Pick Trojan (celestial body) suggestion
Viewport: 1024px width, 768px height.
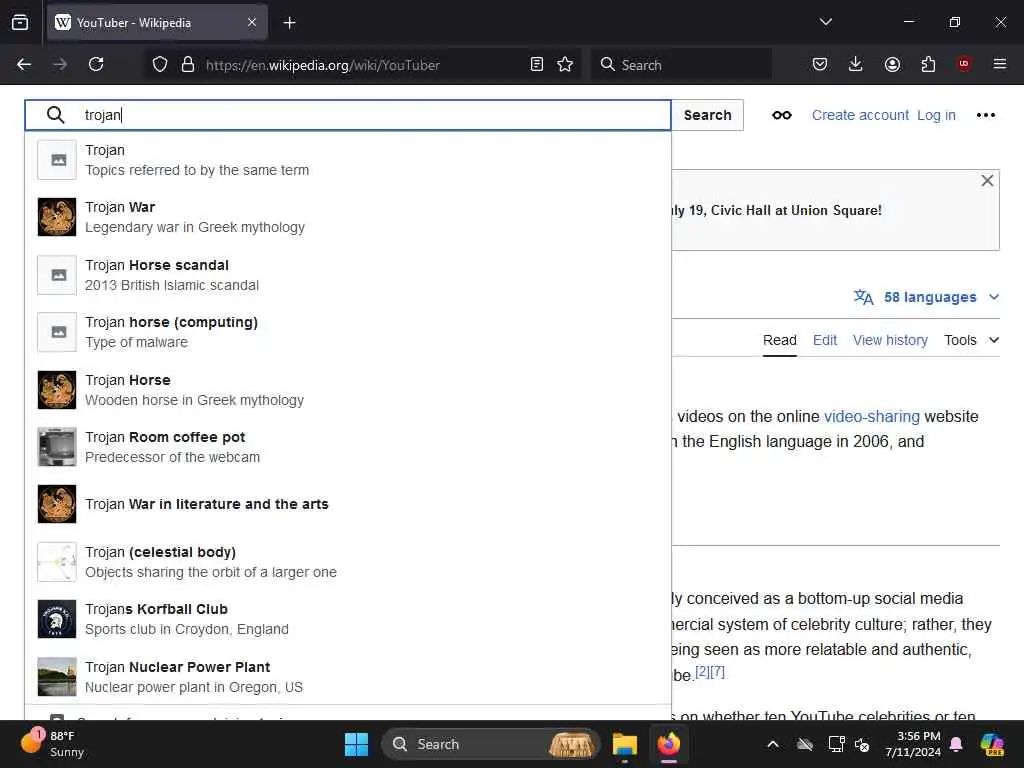click(x=347, y=562)
